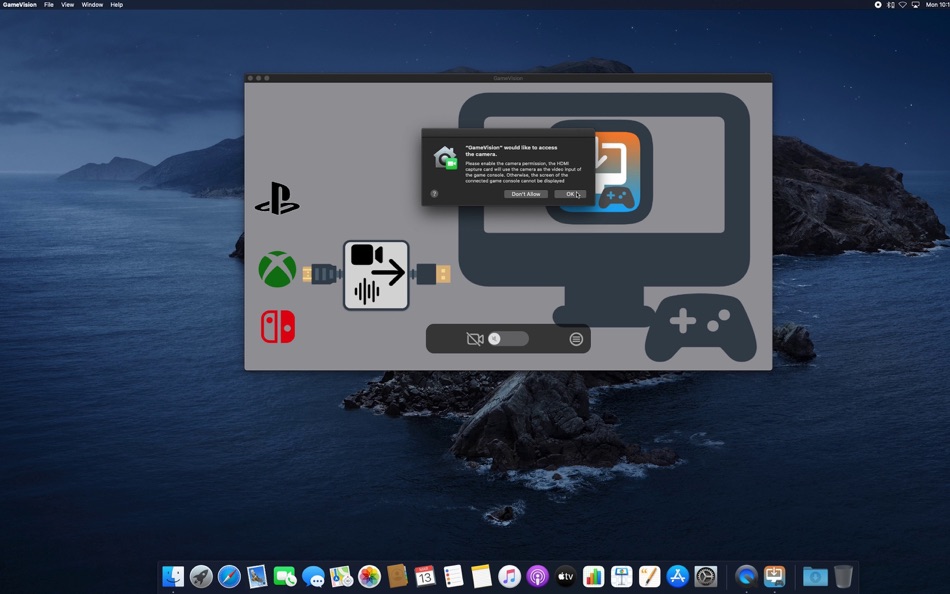The image size is (950, 594).
Task: Open Reminders from the dock
Action: (453, 576)
